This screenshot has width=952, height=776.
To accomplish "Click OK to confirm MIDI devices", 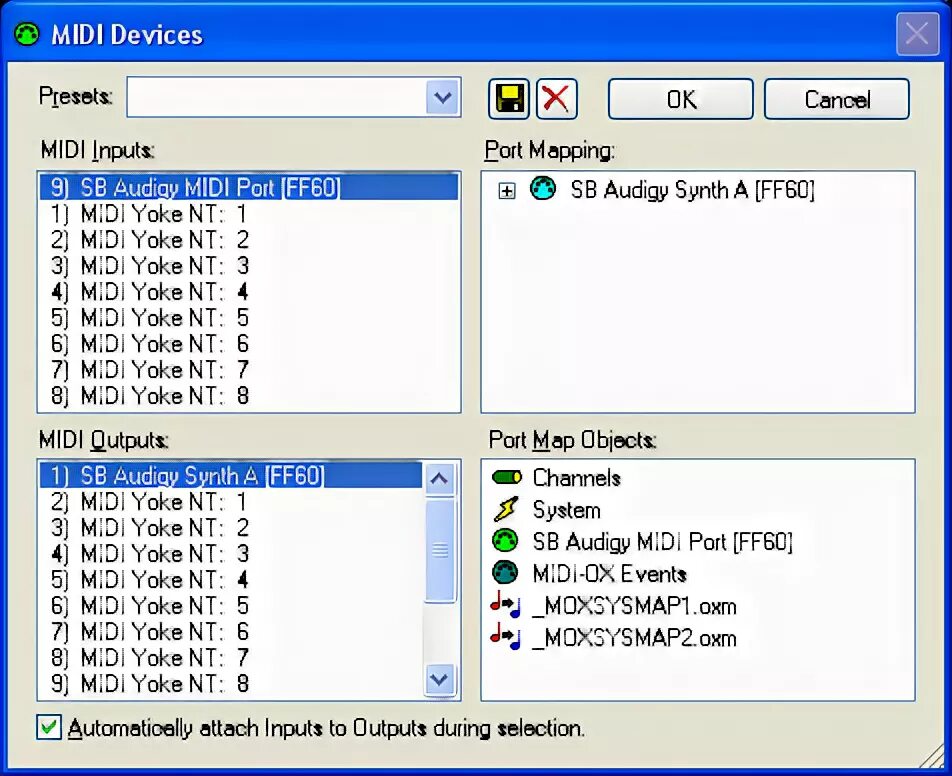I will tap(681, 99).
